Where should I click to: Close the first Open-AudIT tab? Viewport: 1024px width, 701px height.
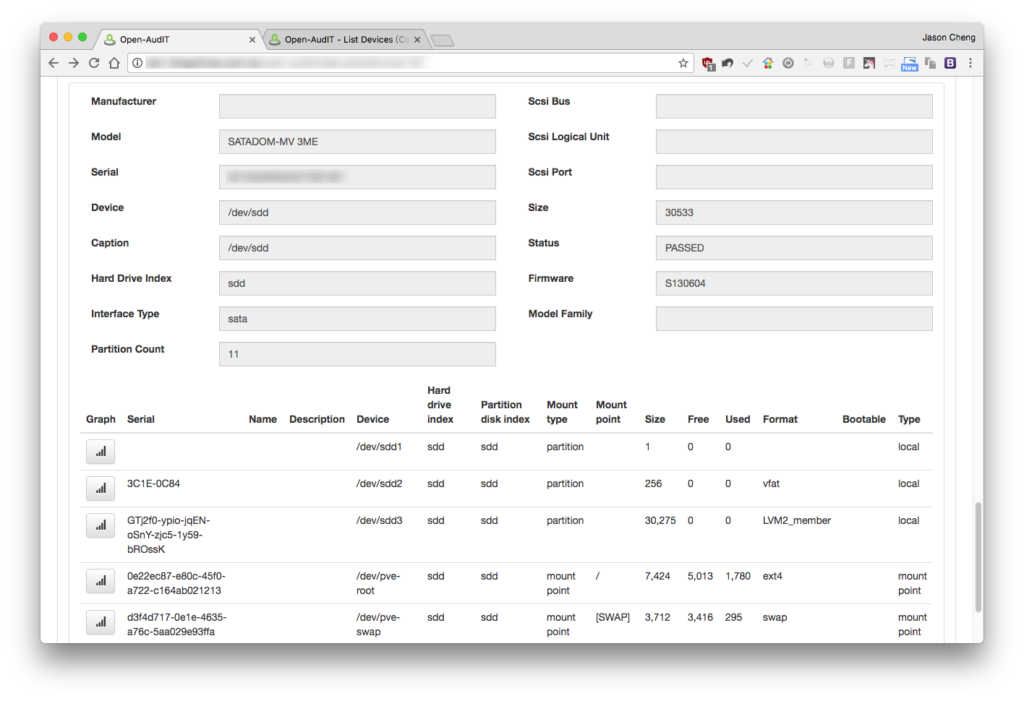[x=252, y=40]
